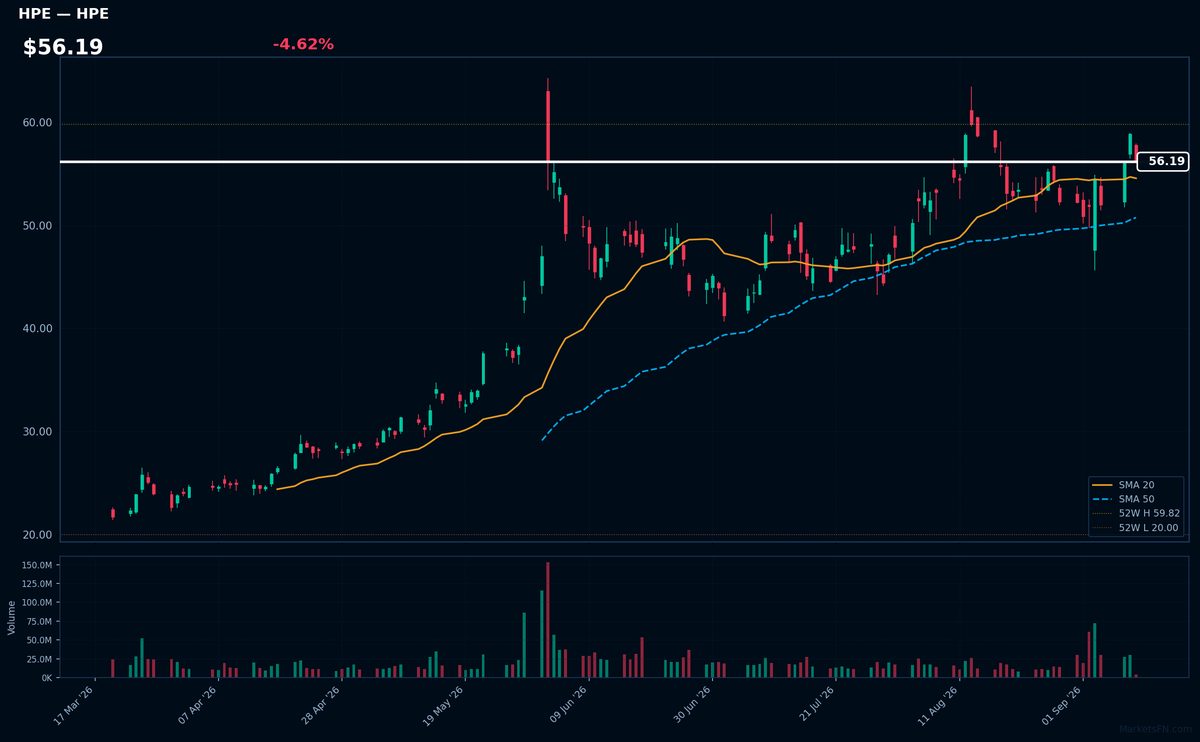Screen dimensions: 1200x742
Task: Click the HPE — HPE chart title
Action: click(63, 14)
